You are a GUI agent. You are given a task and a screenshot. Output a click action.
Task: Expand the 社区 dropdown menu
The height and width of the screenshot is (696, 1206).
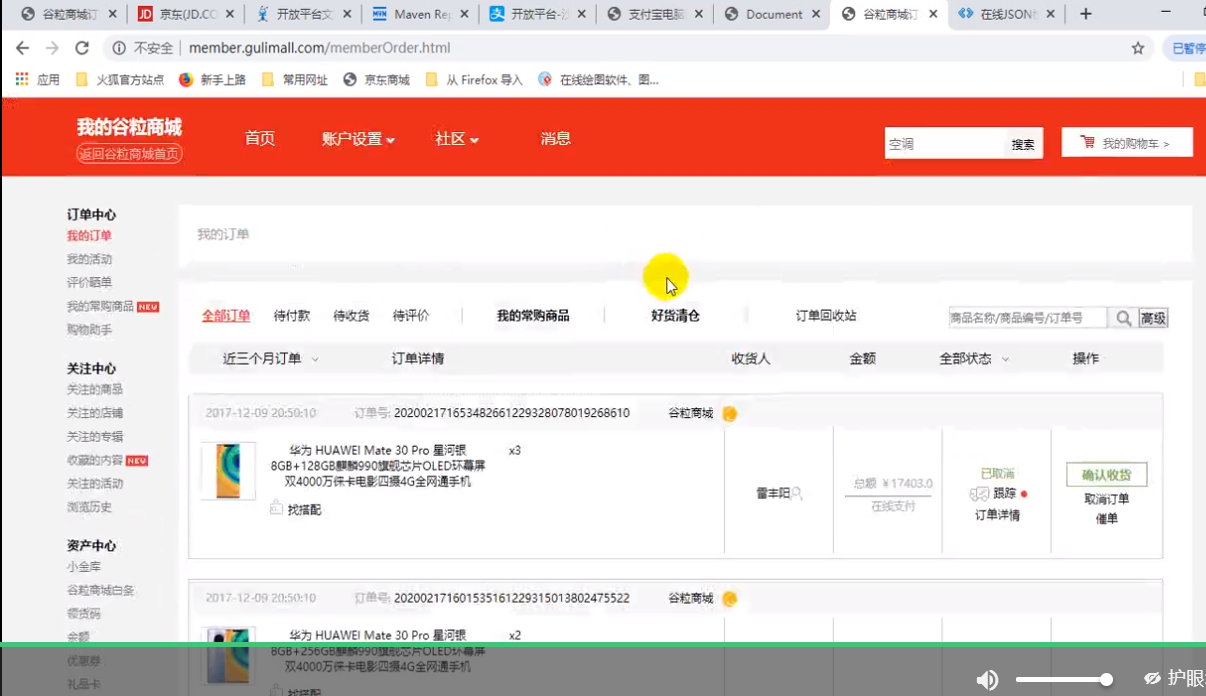(x=457, y=140)
